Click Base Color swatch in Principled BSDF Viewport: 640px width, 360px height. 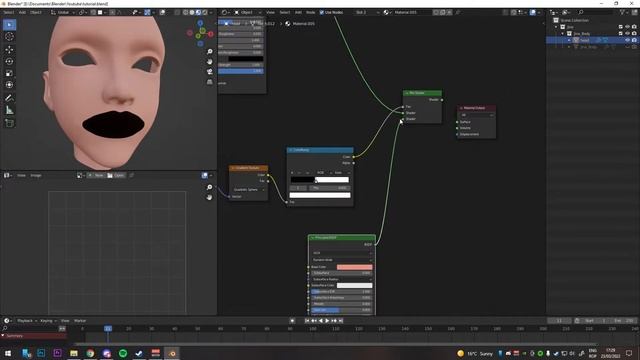(354, 267)
